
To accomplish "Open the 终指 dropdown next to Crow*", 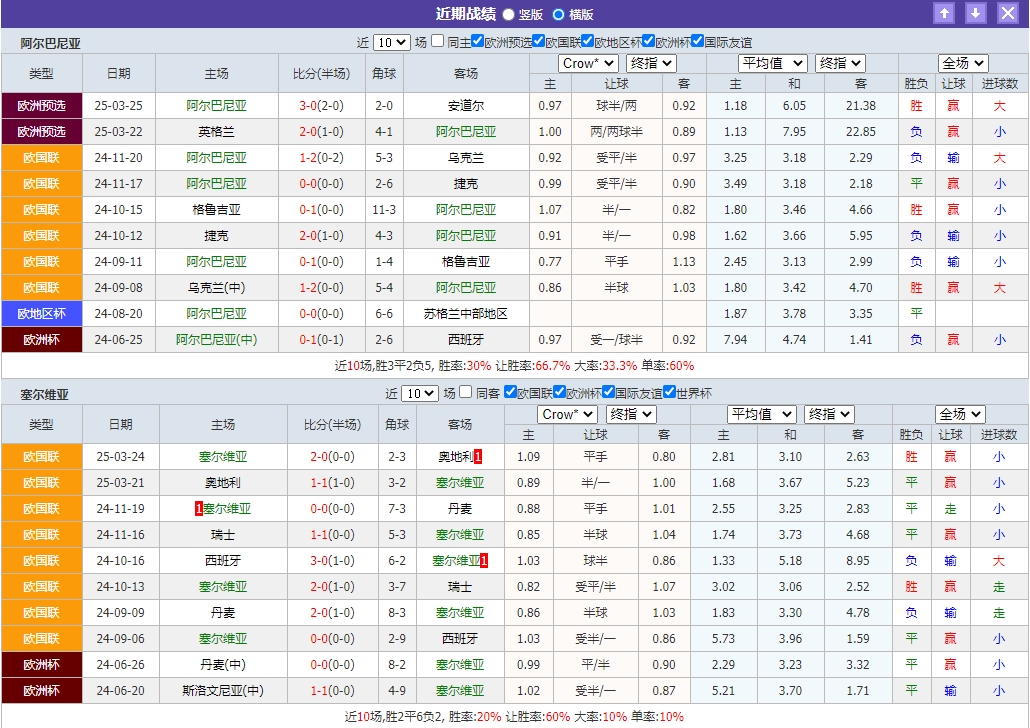I will click(x=651, y=63).
